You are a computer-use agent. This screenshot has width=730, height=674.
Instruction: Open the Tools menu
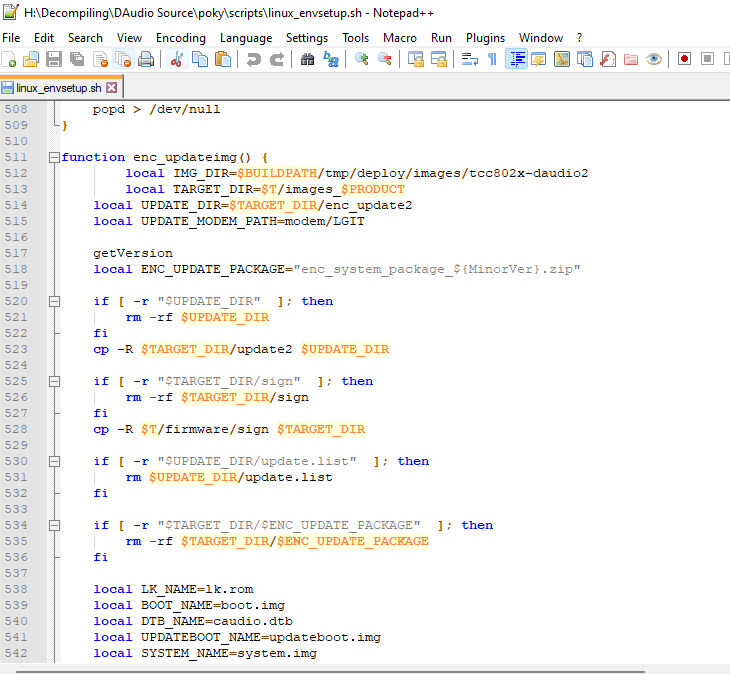[356, 38]
